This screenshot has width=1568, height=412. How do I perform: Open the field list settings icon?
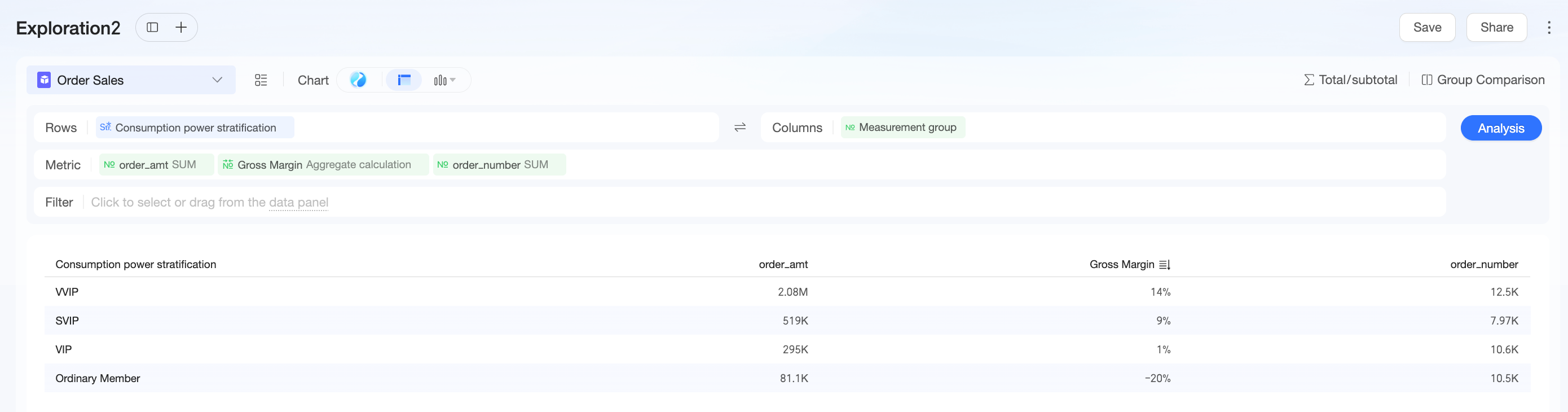click(x=261, y=80)
